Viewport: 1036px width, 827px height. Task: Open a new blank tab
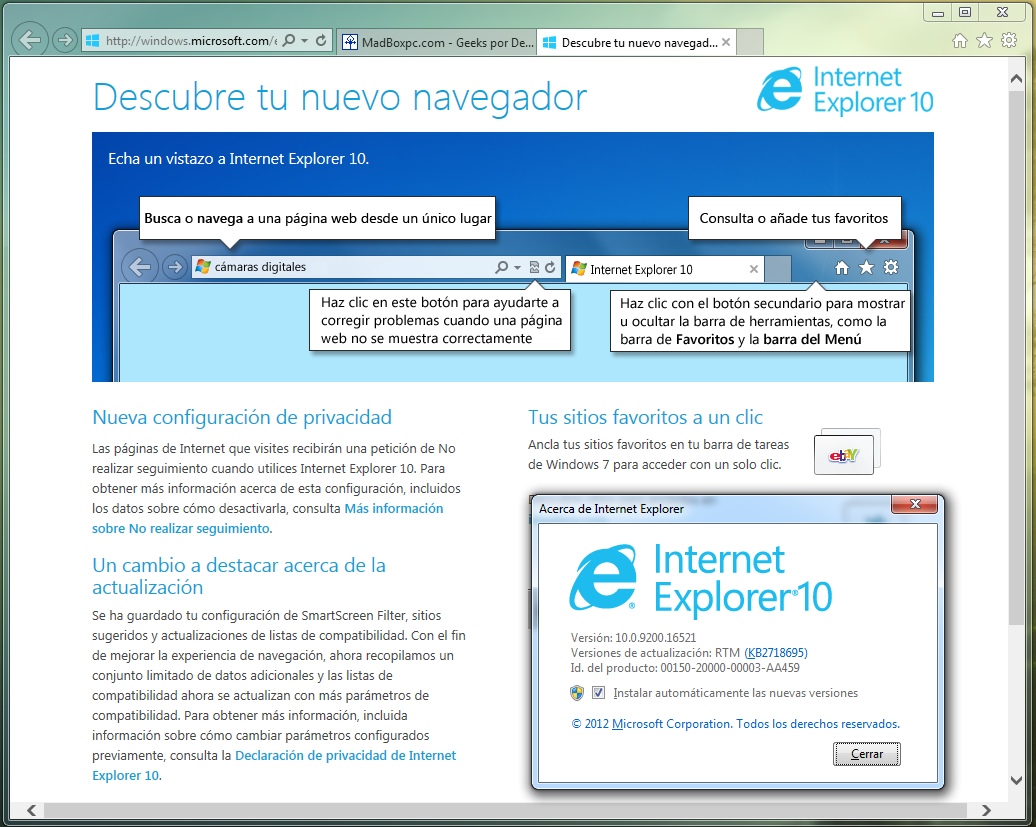coord(750,42)
